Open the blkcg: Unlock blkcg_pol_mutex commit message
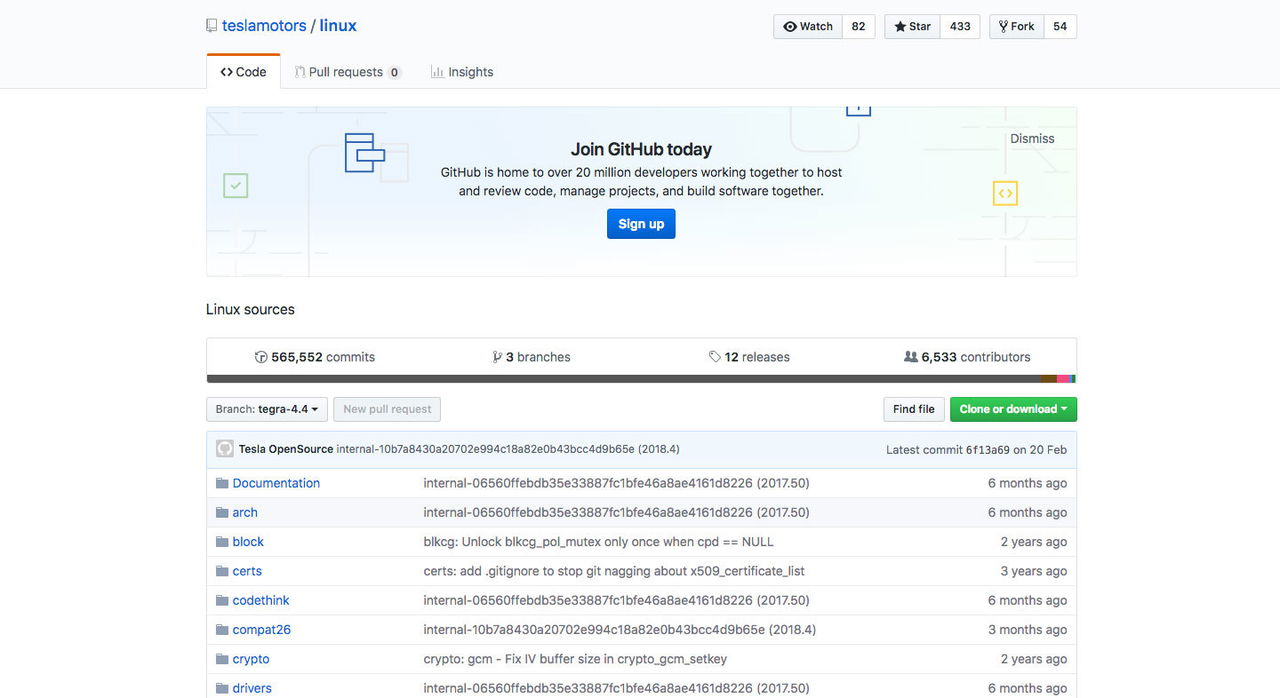The height and width of the screenshot is (698, 1280). pos(599,542)
